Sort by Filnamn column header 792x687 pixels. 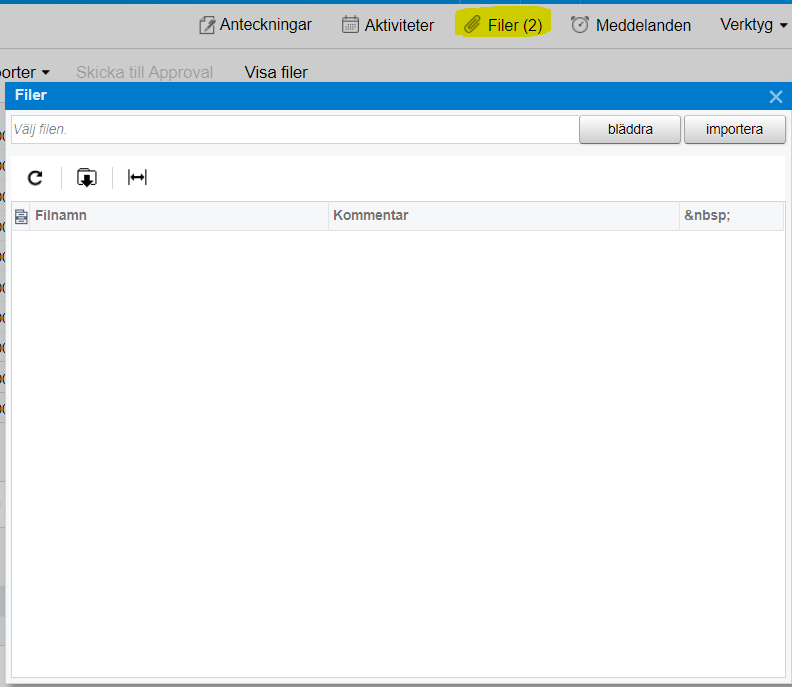179,216
